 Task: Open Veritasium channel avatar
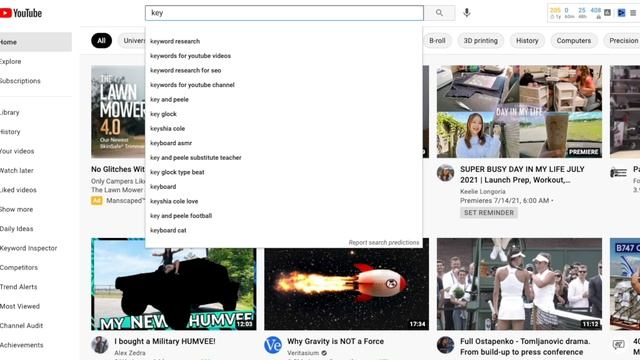click(x=273, y=345)
